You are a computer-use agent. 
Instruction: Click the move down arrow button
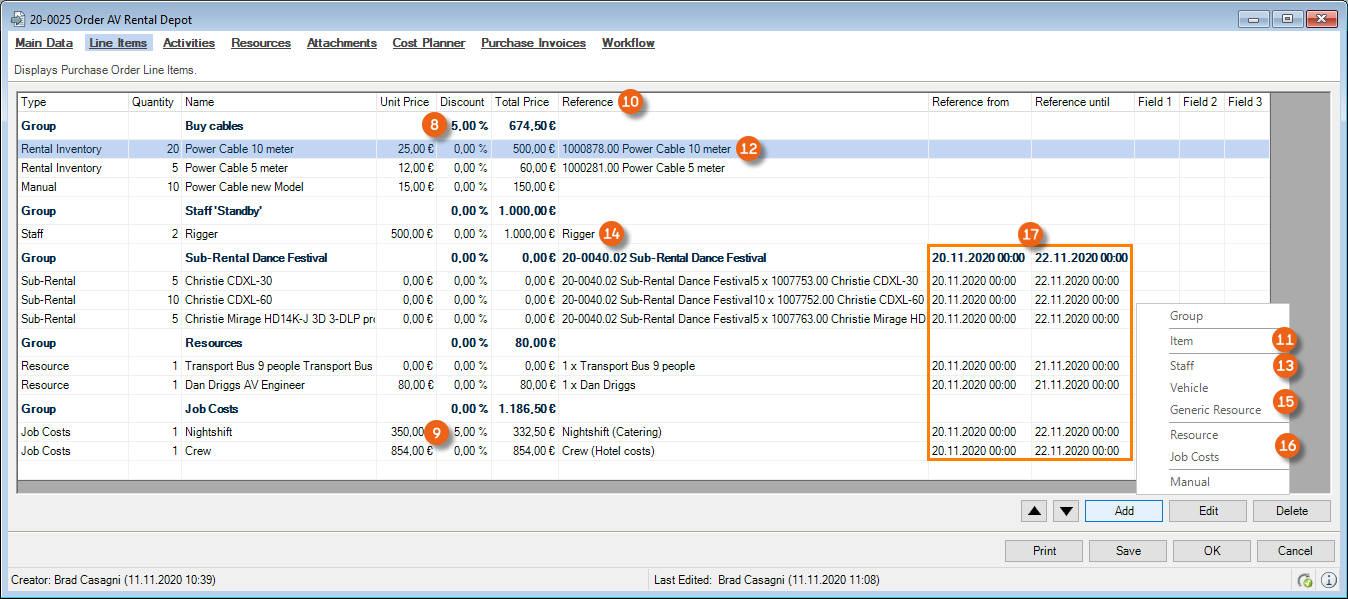tap(1067, 511)
